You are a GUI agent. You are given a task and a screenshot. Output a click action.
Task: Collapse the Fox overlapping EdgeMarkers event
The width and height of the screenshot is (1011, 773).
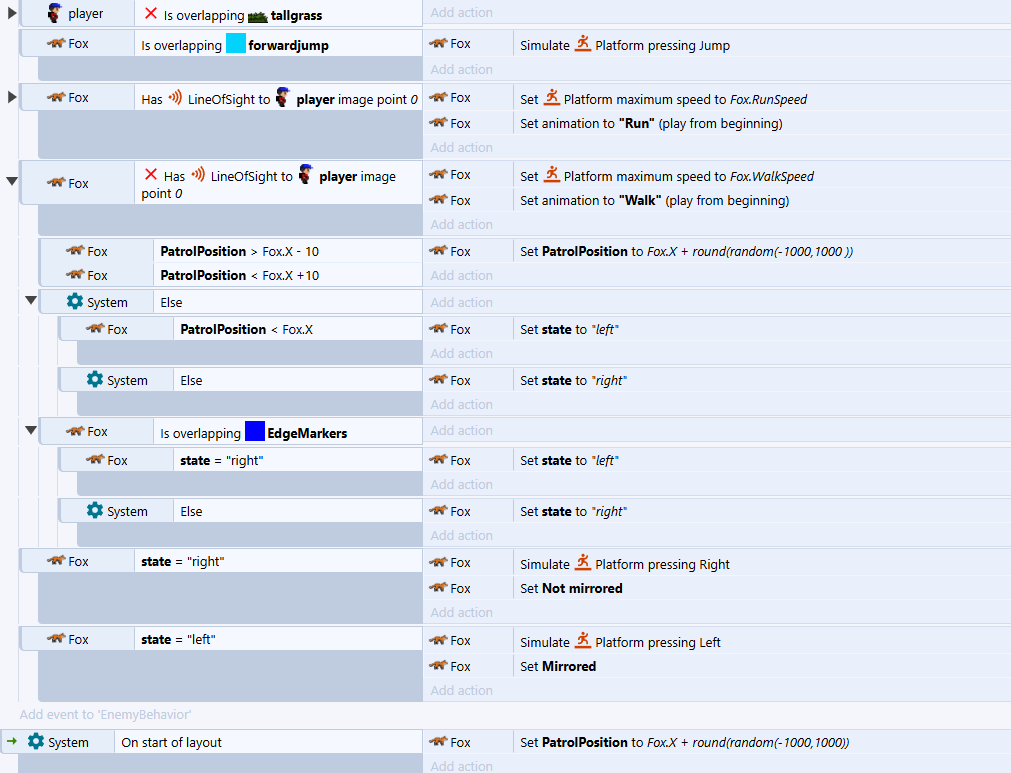pyautogui.click(x=31, y=431)
